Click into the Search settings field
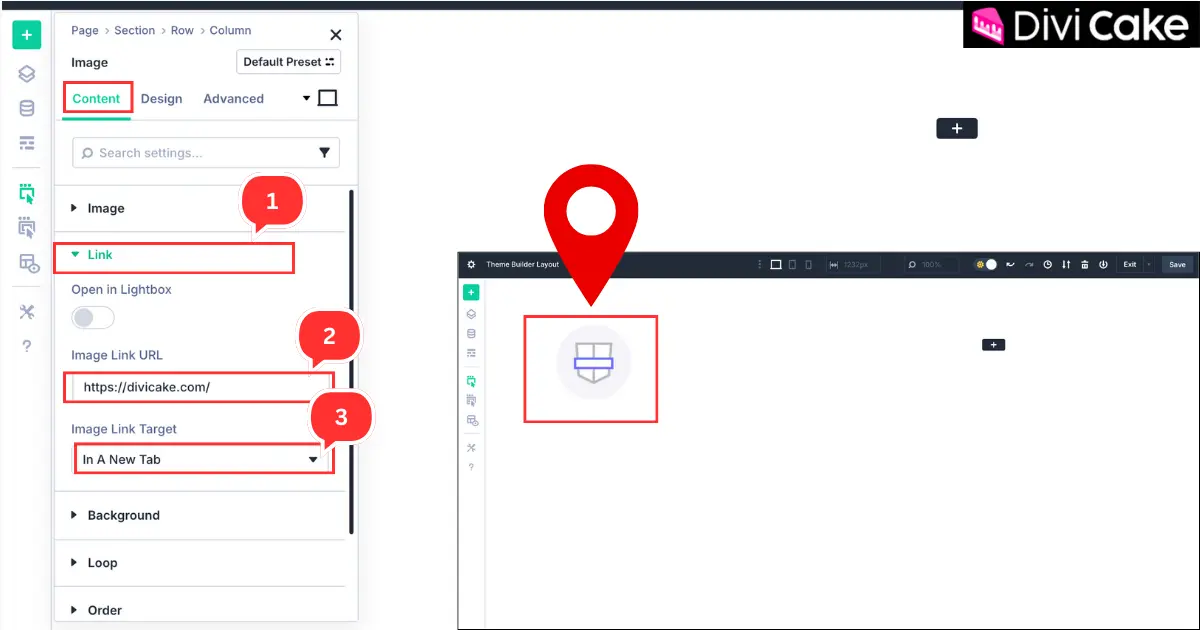This screenshot has height=630, width=1200. 205,153
